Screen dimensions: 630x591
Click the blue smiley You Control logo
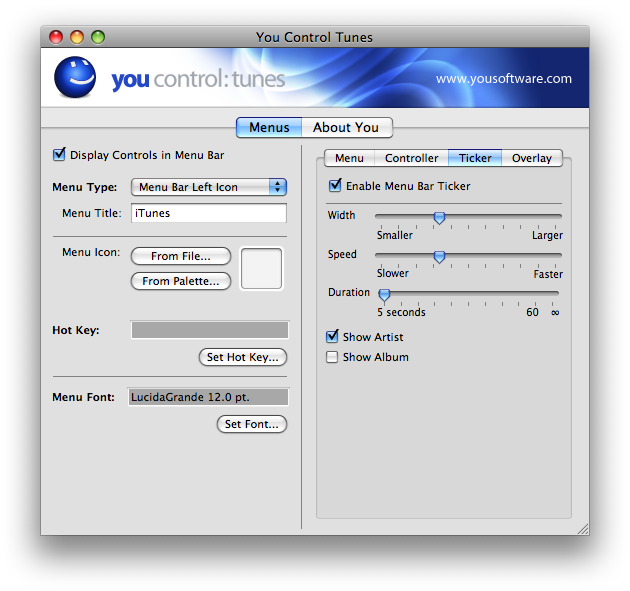point(75,77)
